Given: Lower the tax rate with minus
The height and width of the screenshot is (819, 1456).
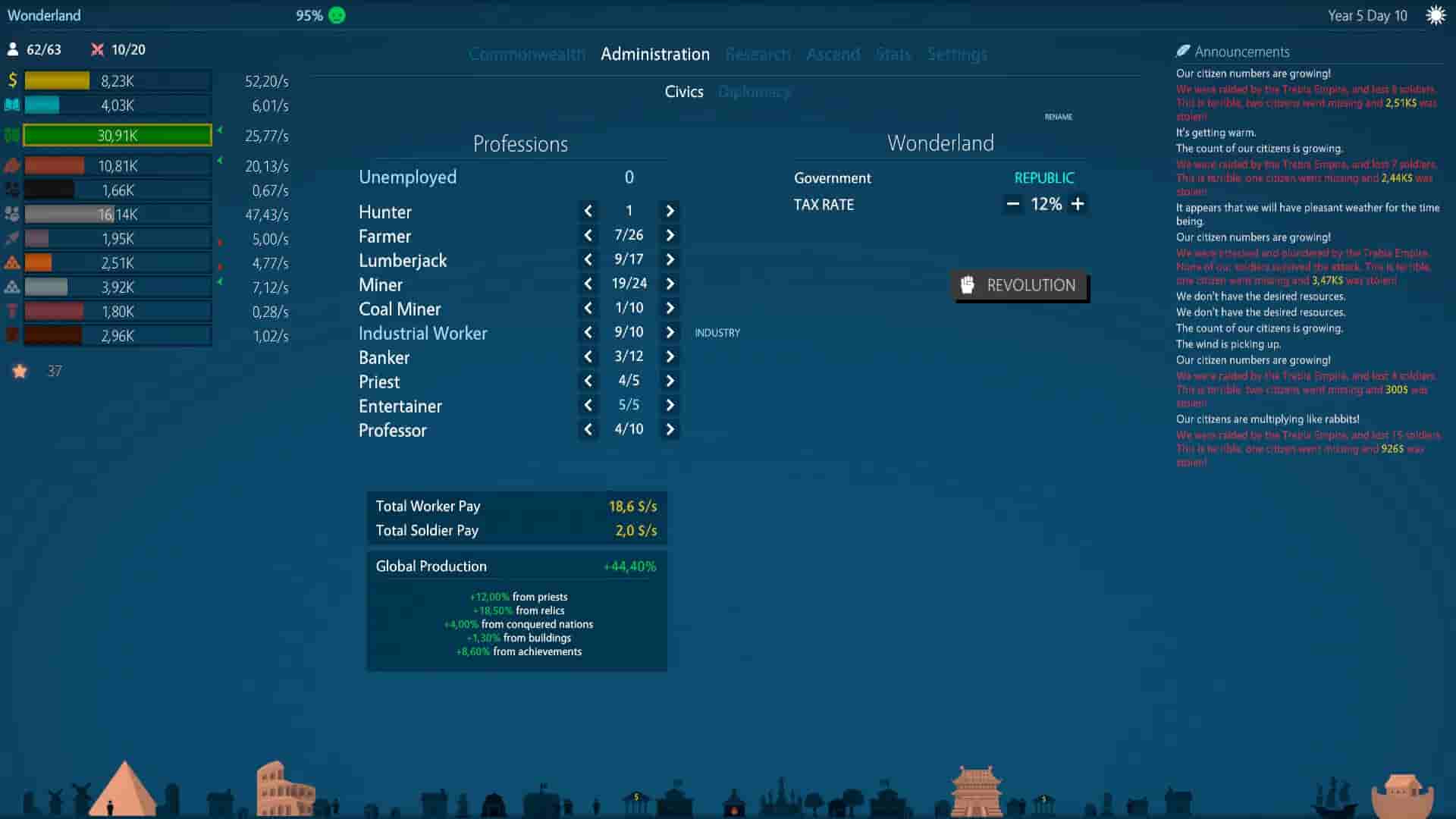Looking at the screenshot, I should pos(1012,204).
